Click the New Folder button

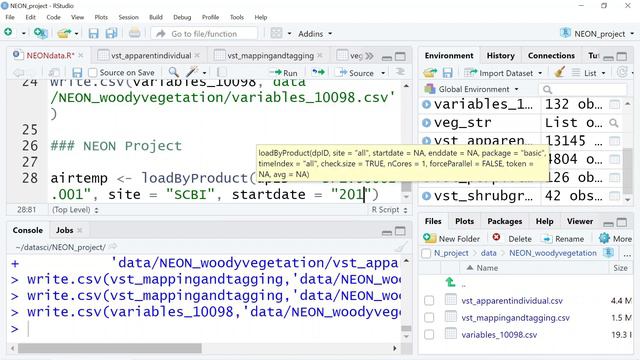pyautogui.click(x=451, y=238)
